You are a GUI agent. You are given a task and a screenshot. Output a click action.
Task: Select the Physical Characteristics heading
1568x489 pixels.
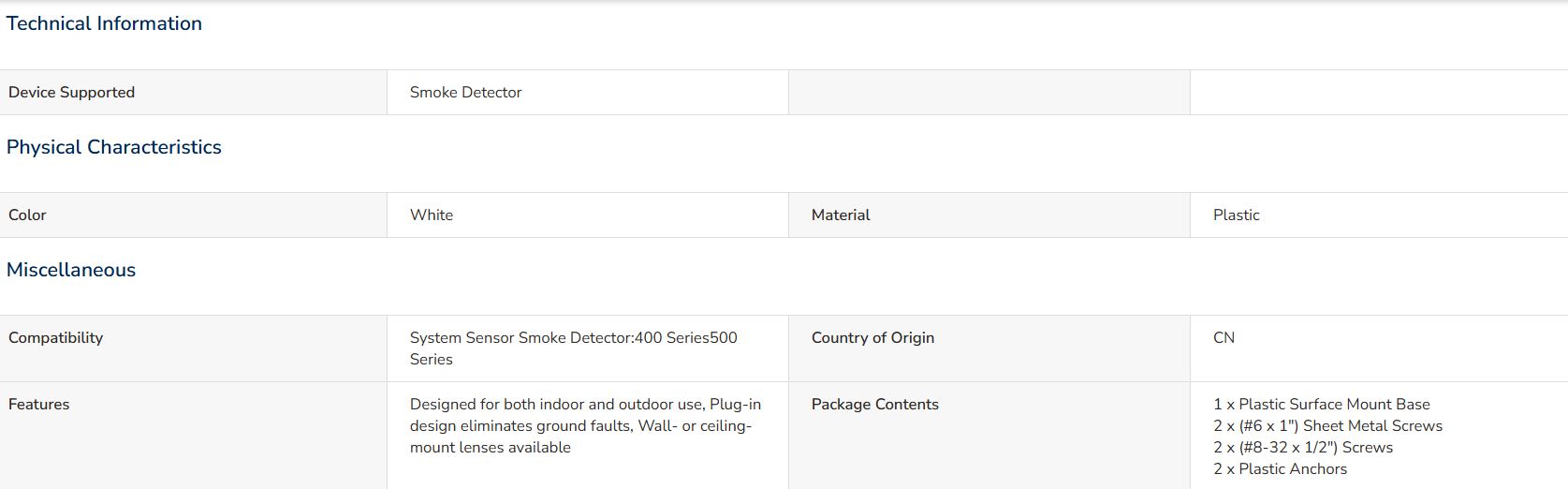click(x=114, y=147)
